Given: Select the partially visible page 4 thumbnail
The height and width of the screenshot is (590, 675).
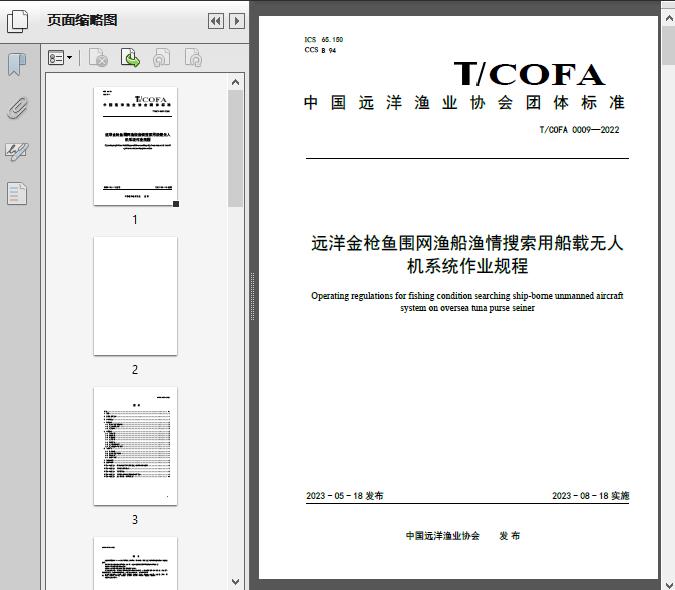Looking at the screenshot, I should [x=135, y=563].
